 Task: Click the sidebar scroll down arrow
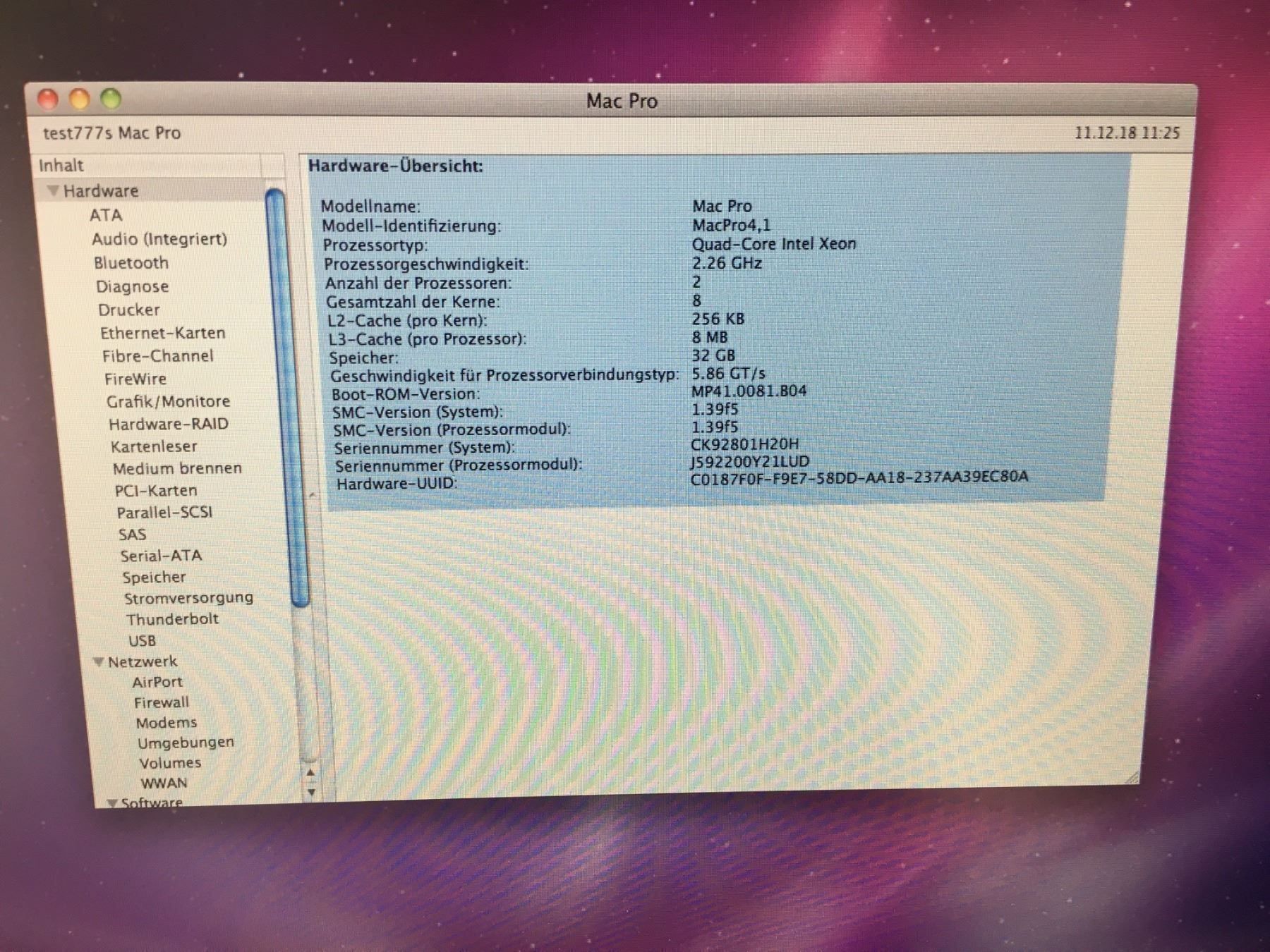311,792
